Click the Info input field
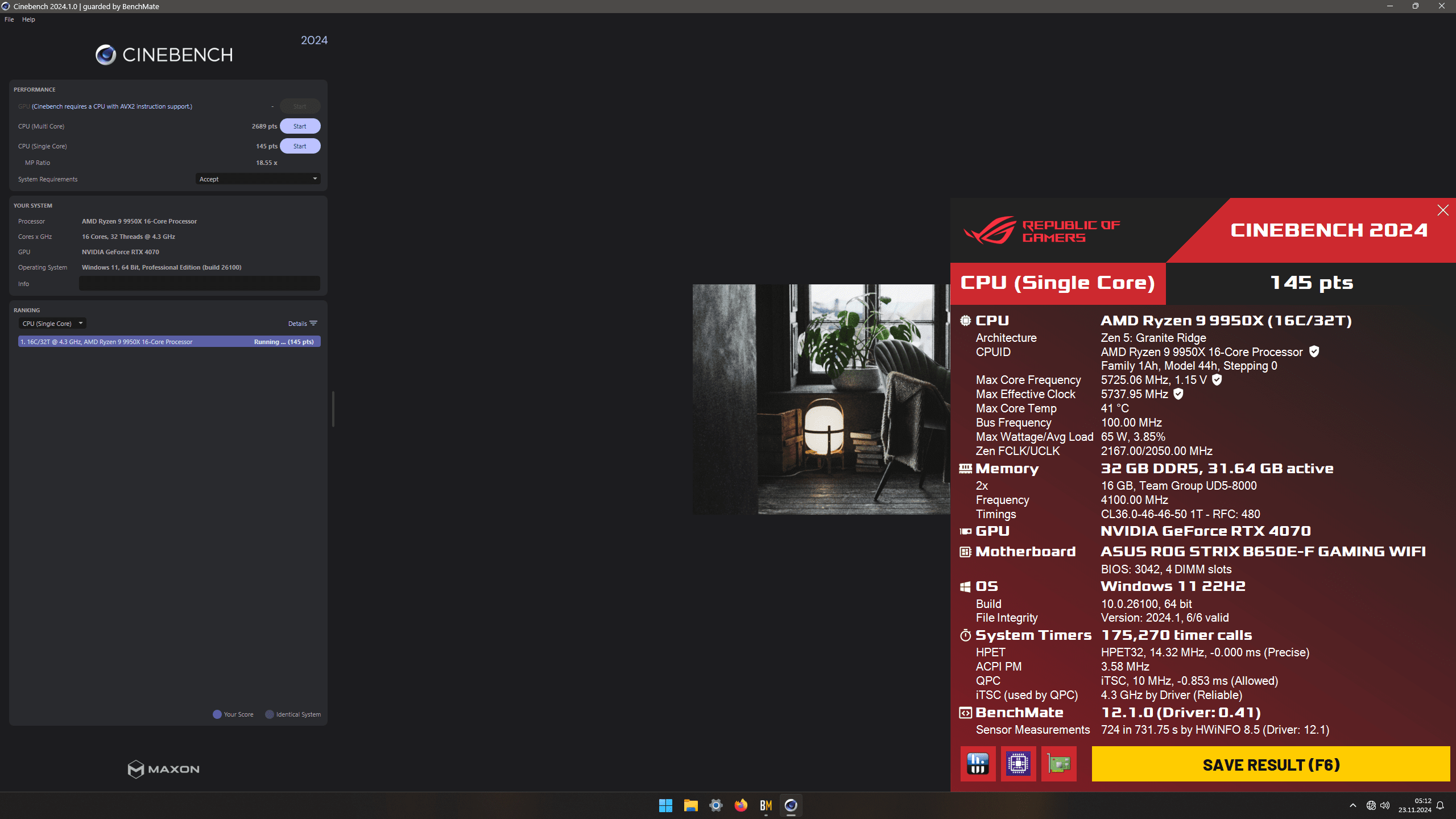The image size is (1456, 819). click(x=200, y=283)
